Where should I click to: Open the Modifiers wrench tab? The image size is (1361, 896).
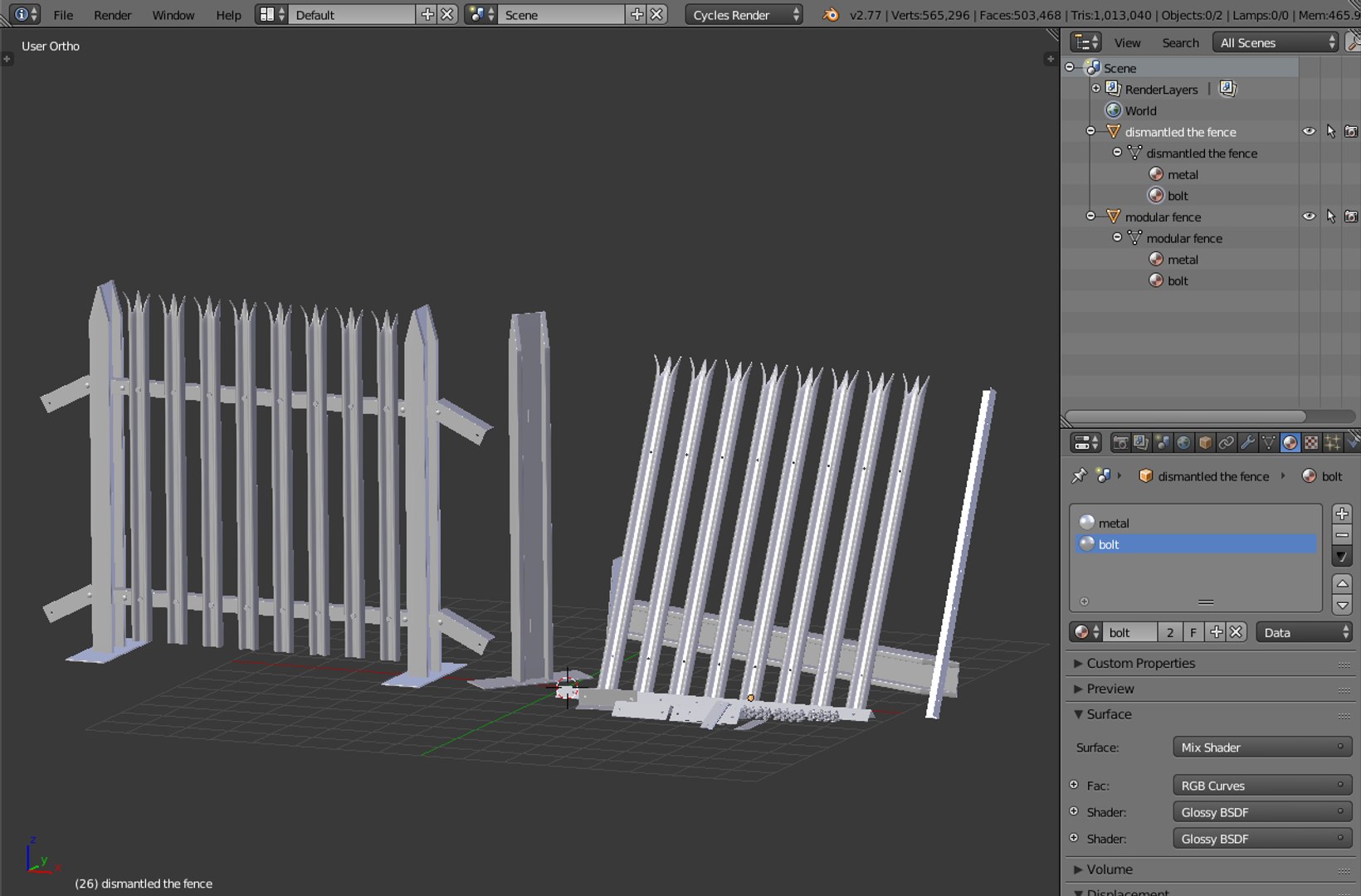pos(1247,443)
